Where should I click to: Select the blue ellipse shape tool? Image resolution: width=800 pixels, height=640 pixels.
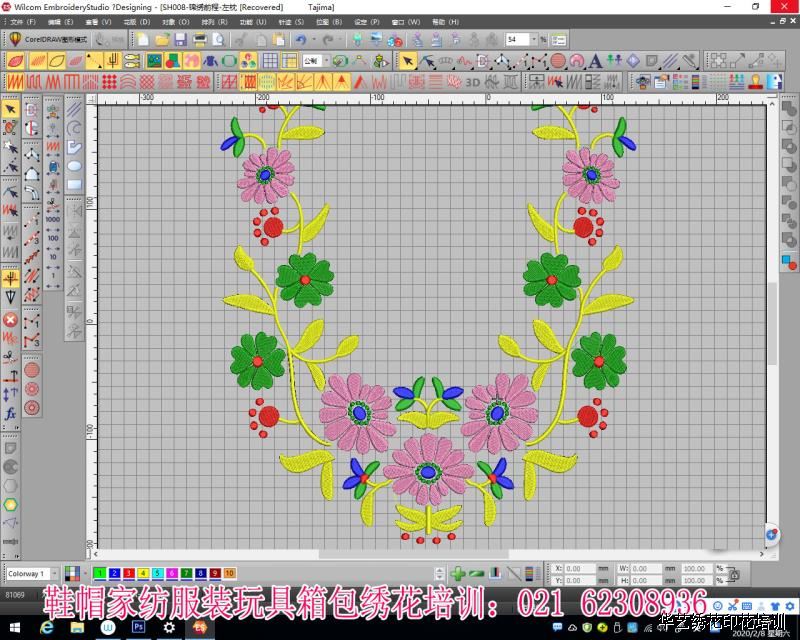74,166
